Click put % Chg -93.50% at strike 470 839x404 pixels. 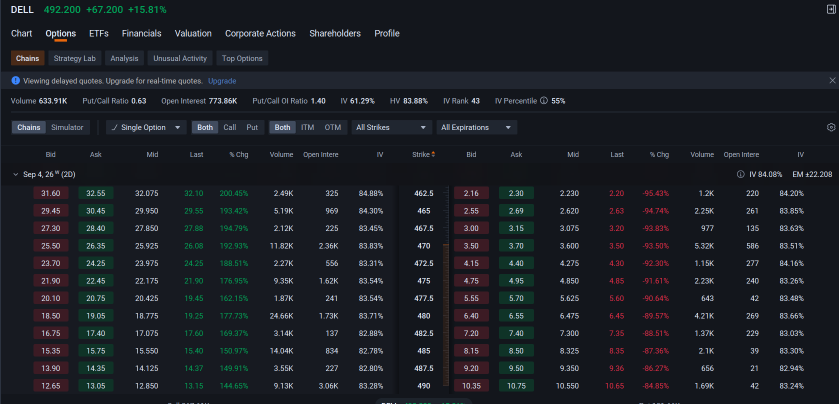(x=655, y=246)
